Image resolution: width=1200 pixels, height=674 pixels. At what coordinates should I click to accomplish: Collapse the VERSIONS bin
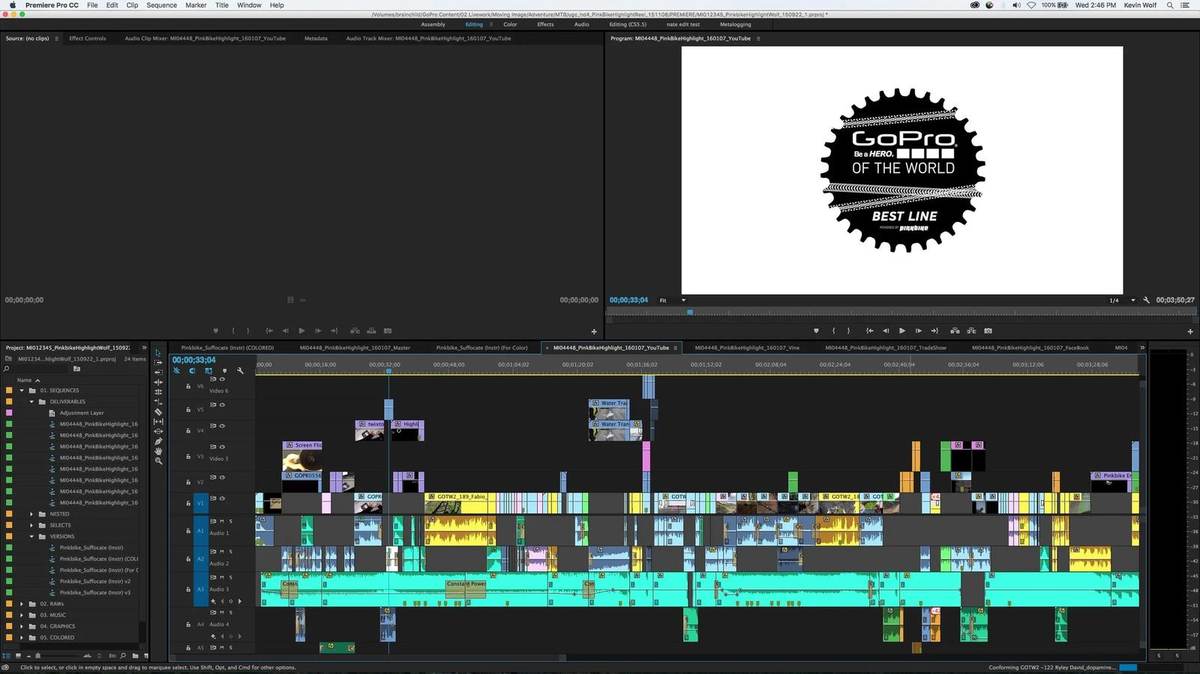pos(31,536)
